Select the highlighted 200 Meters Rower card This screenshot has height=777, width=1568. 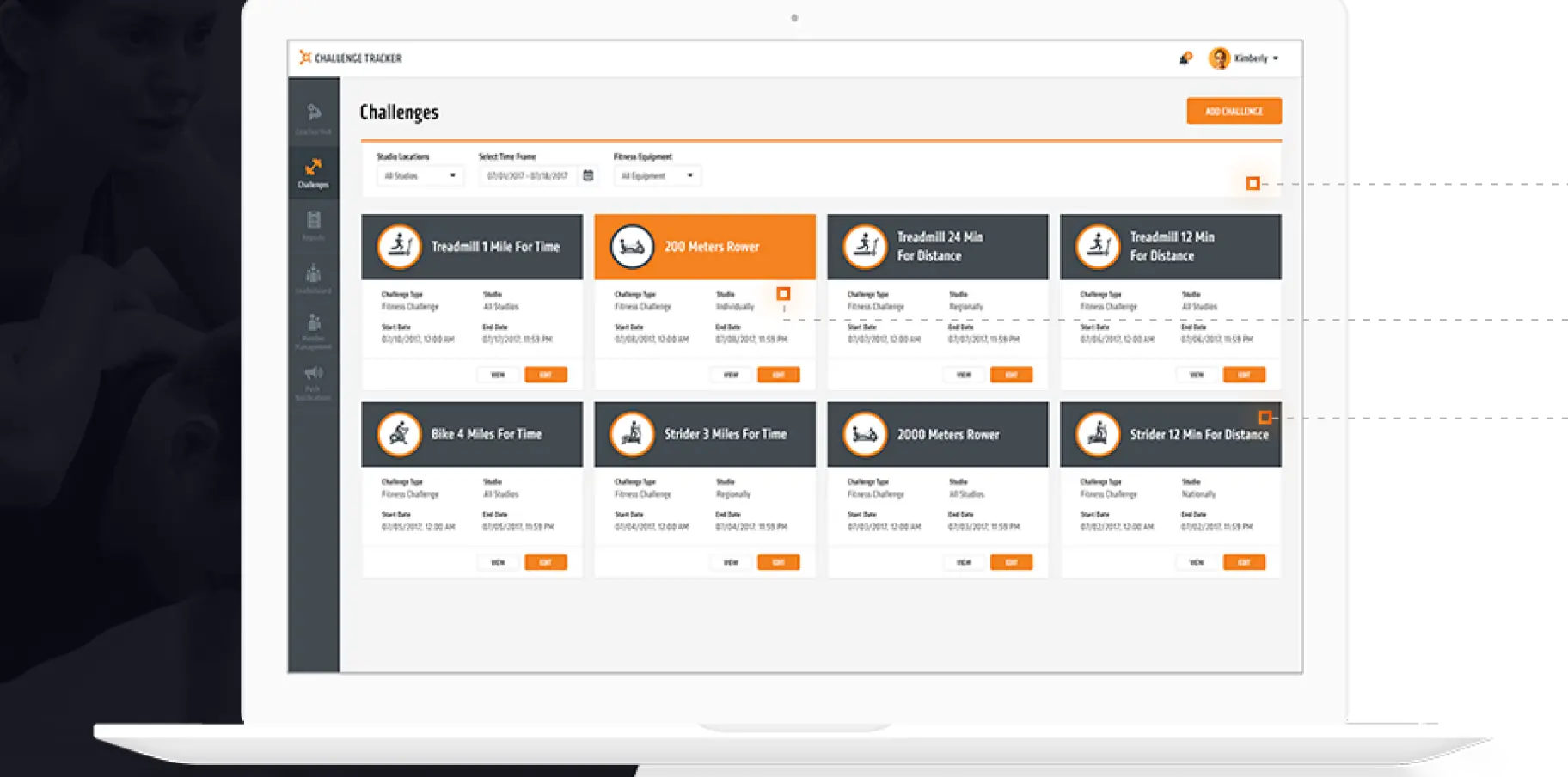click(704, 247)
